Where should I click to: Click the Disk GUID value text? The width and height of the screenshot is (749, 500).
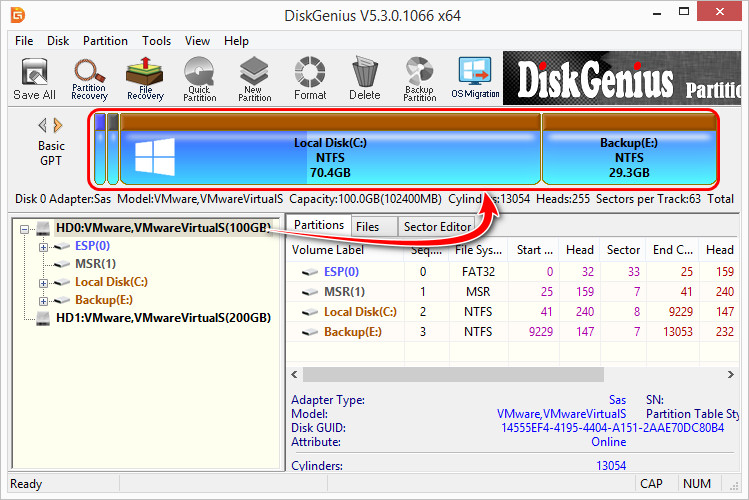[612, 428]
